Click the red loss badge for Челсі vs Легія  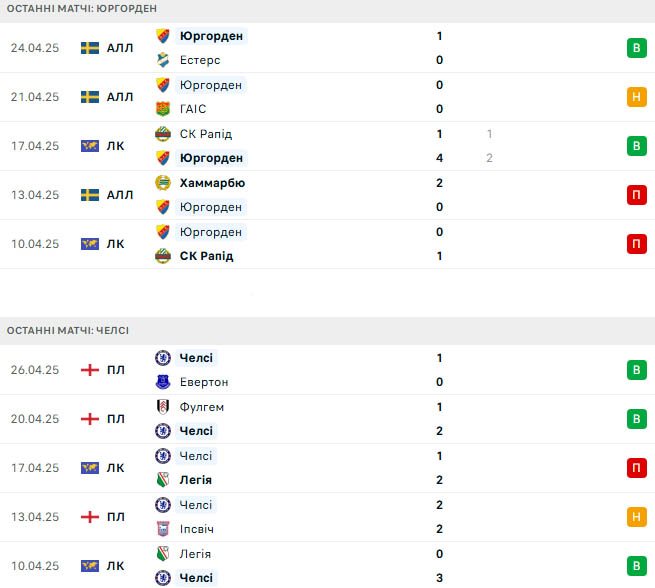[x=636, y=468]
